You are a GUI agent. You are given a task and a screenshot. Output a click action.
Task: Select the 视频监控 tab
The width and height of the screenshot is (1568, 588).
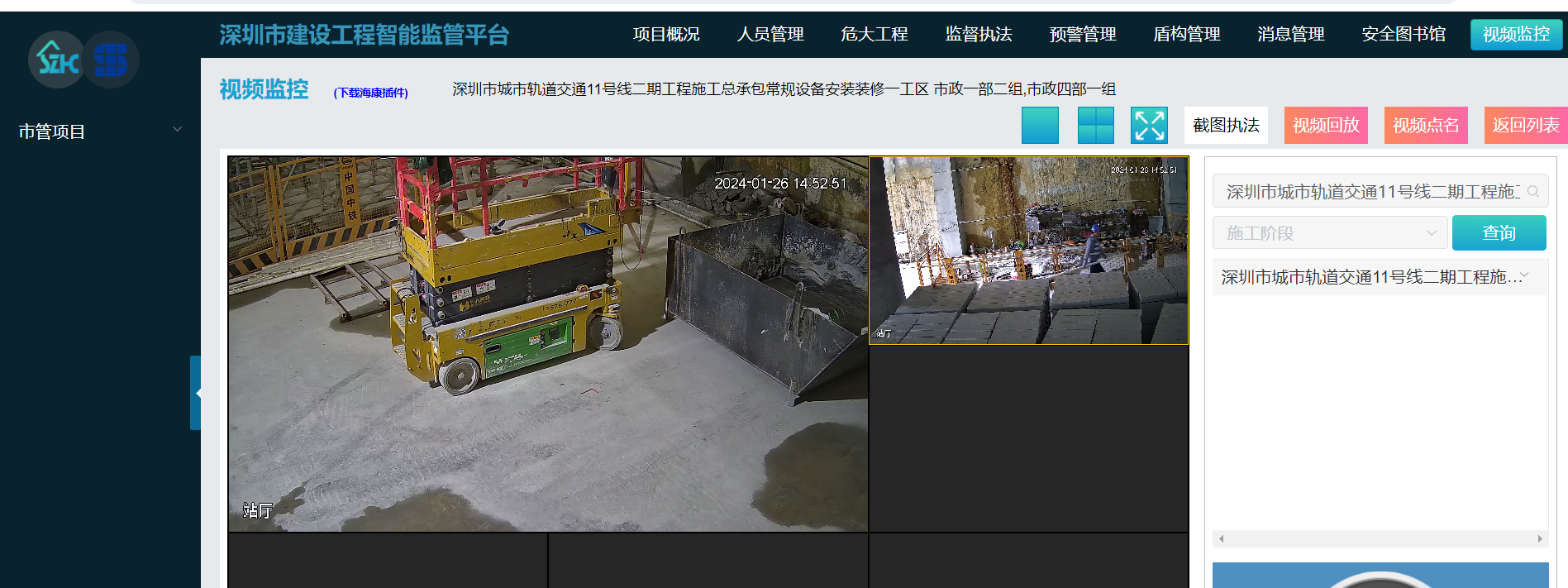[x=1517, y=34]
